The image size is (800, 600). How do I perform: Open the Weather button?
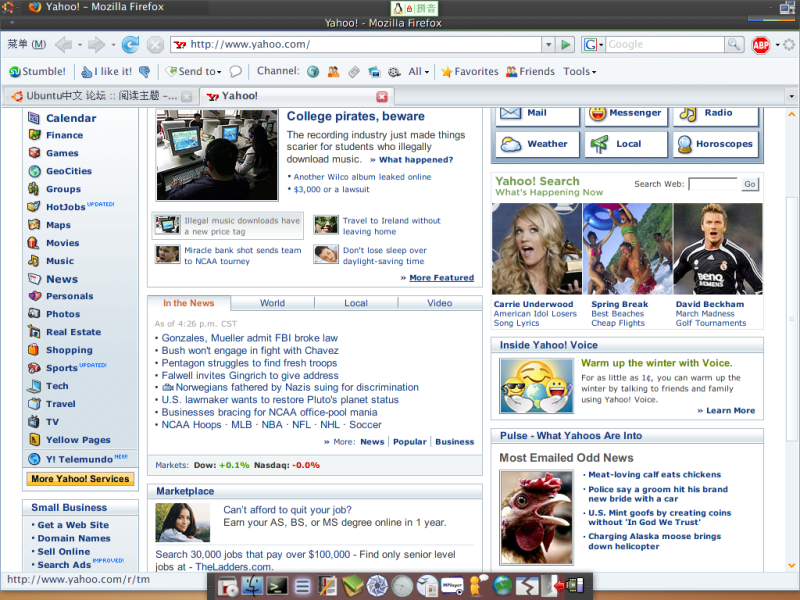(x=537, y=144)
